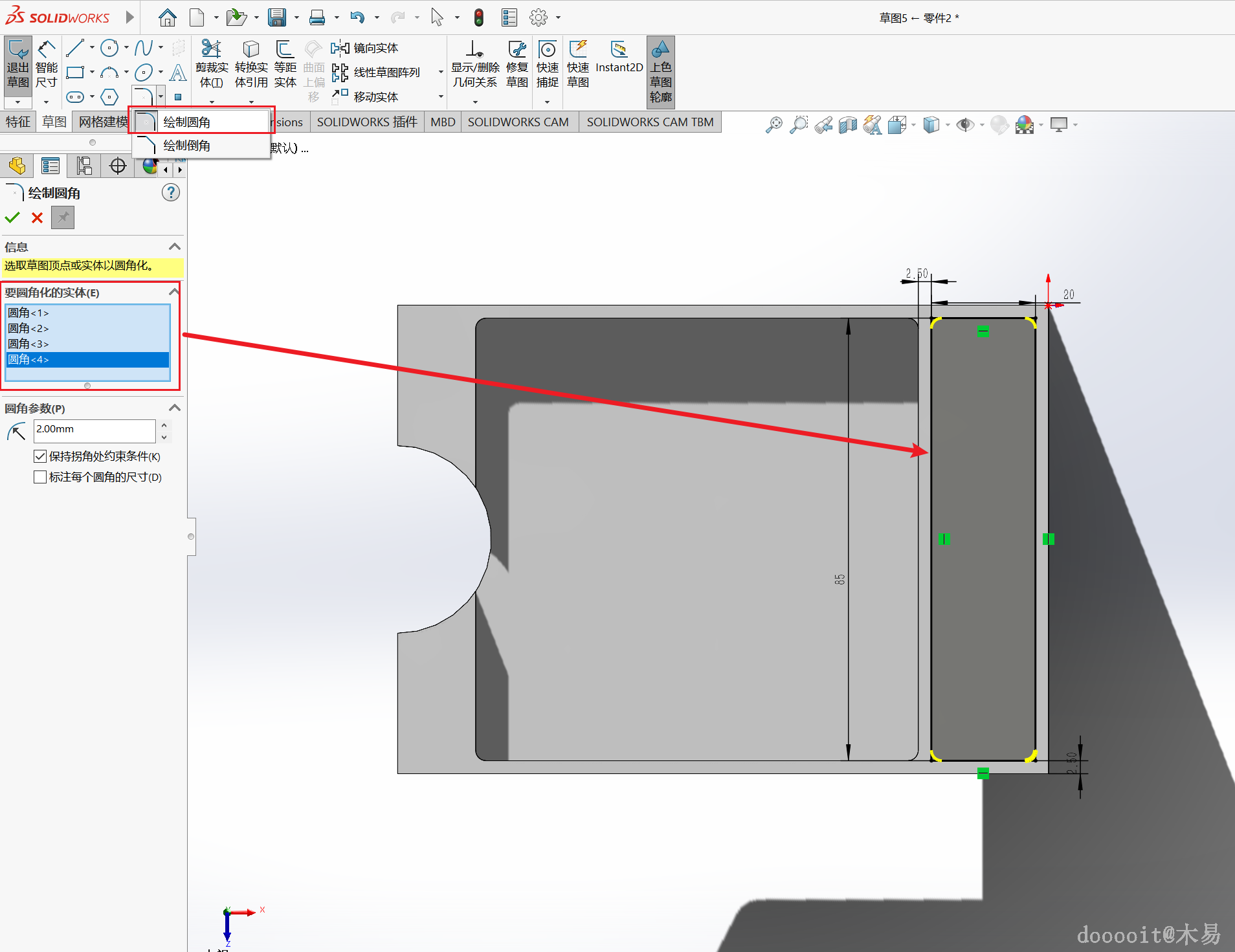Click Display/Delete Relations (显示/删除几何关系)
Screen dimensions: 1235x952
pos(475,64)
